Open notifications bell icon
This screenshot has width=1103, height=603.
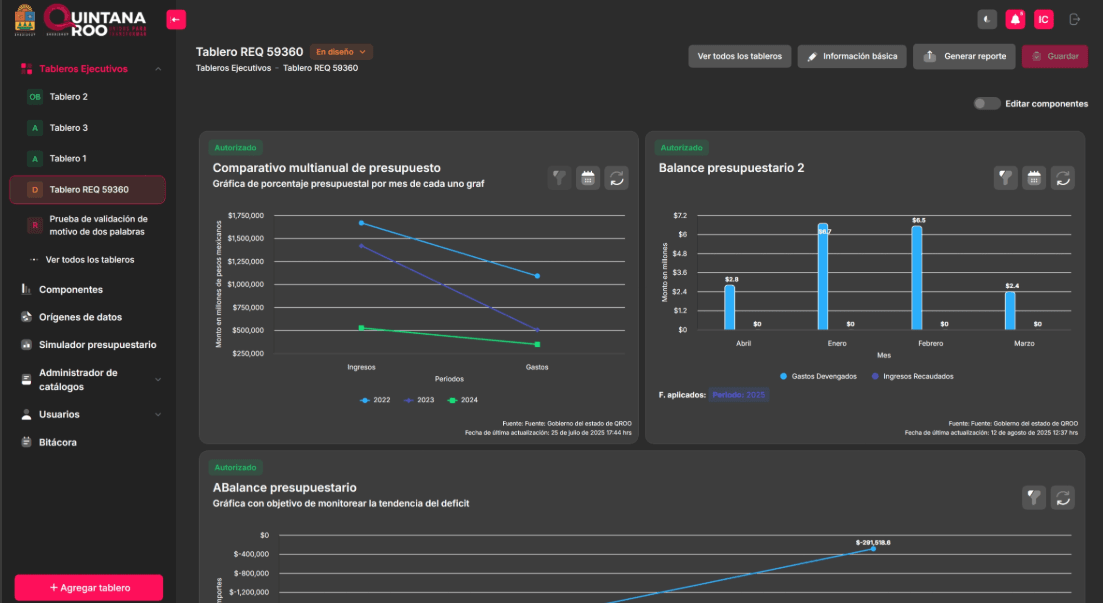pos(1015,19)
